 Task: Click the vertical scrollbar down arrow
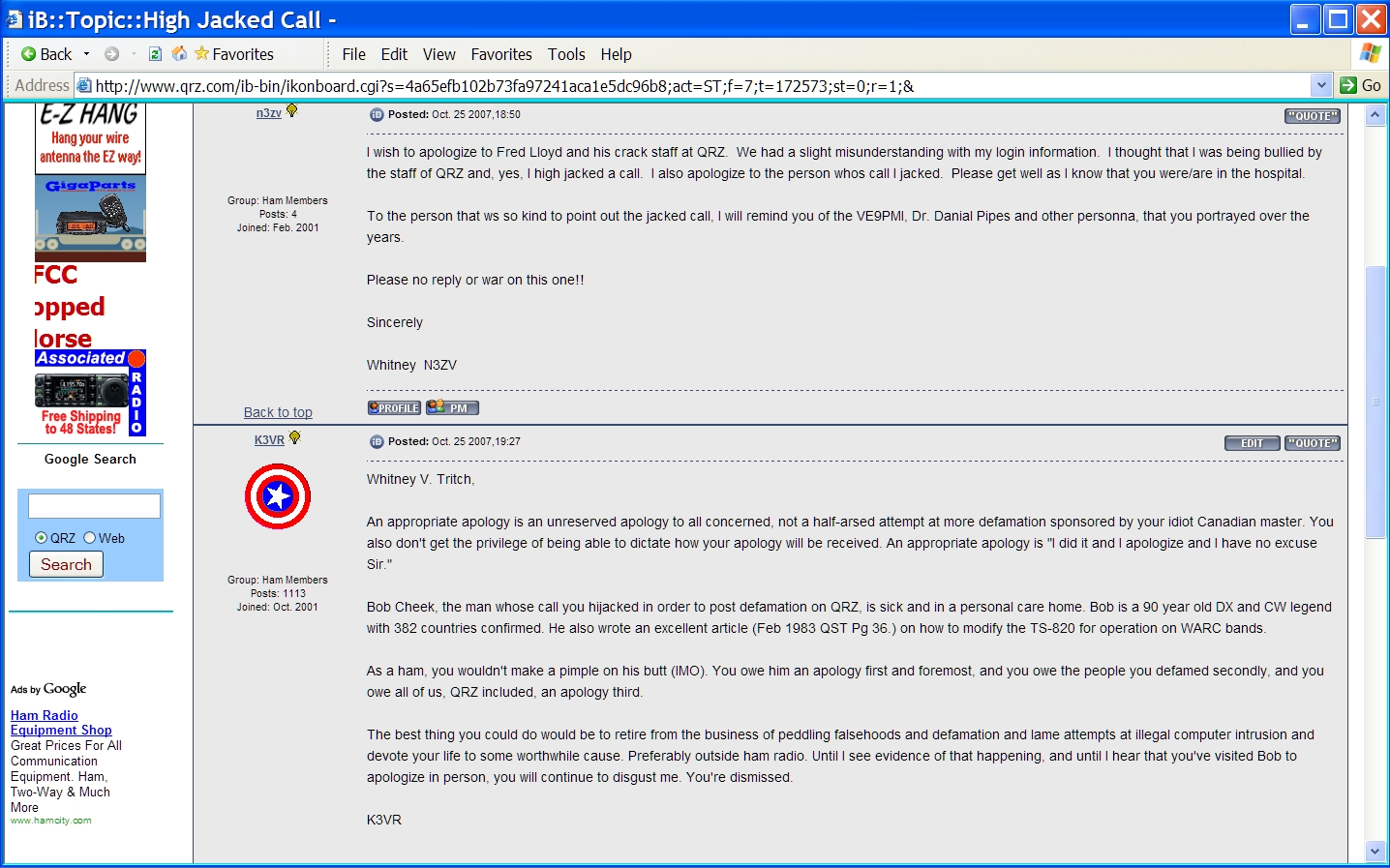click(x=1375, y=851)
